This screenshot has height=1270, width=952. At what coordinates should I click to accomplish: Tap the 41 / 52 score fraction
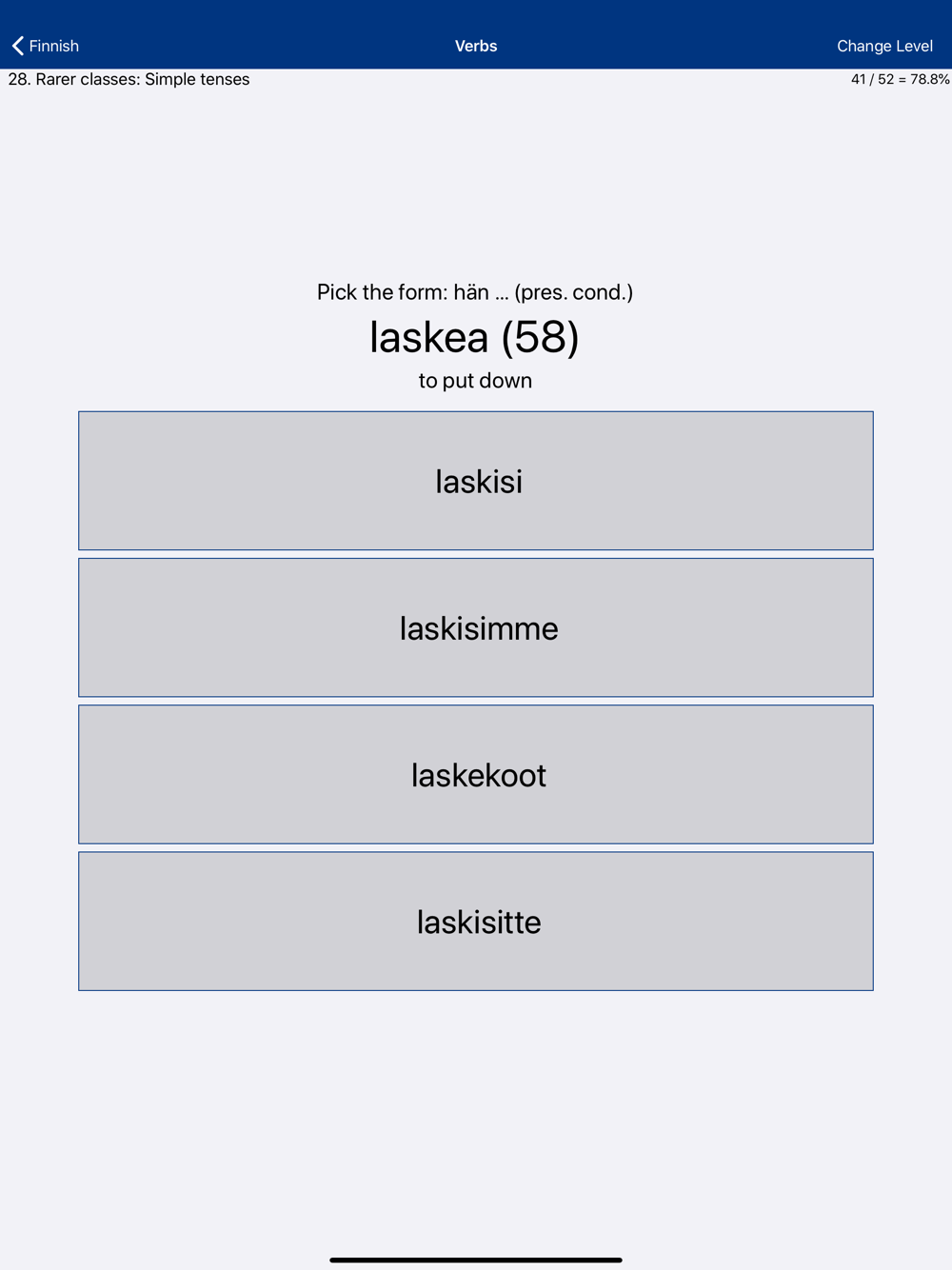(872, 79)
